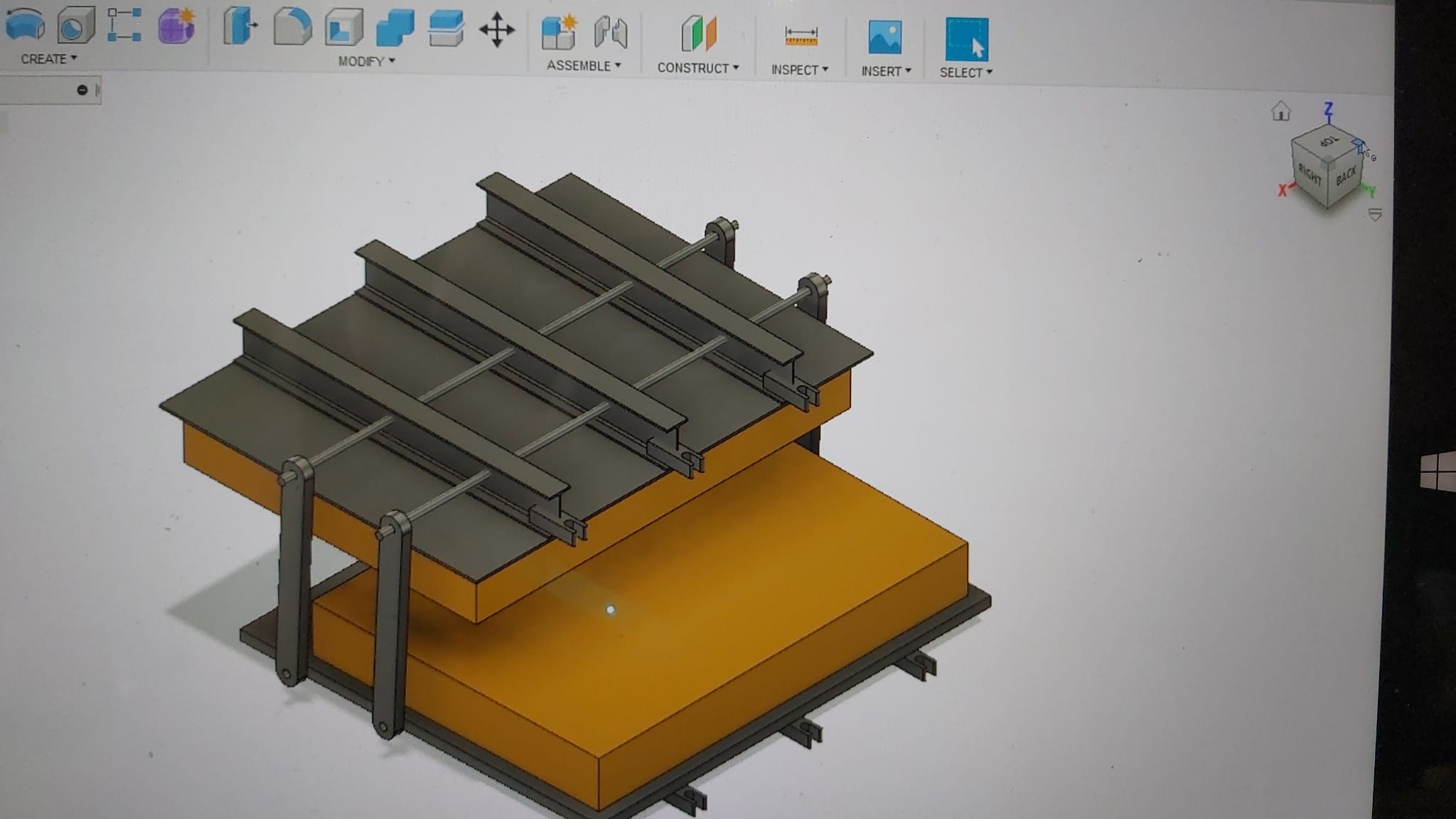Collapse the browser panel minus button
Screen dimensions: 1456x819
[82, 90]
